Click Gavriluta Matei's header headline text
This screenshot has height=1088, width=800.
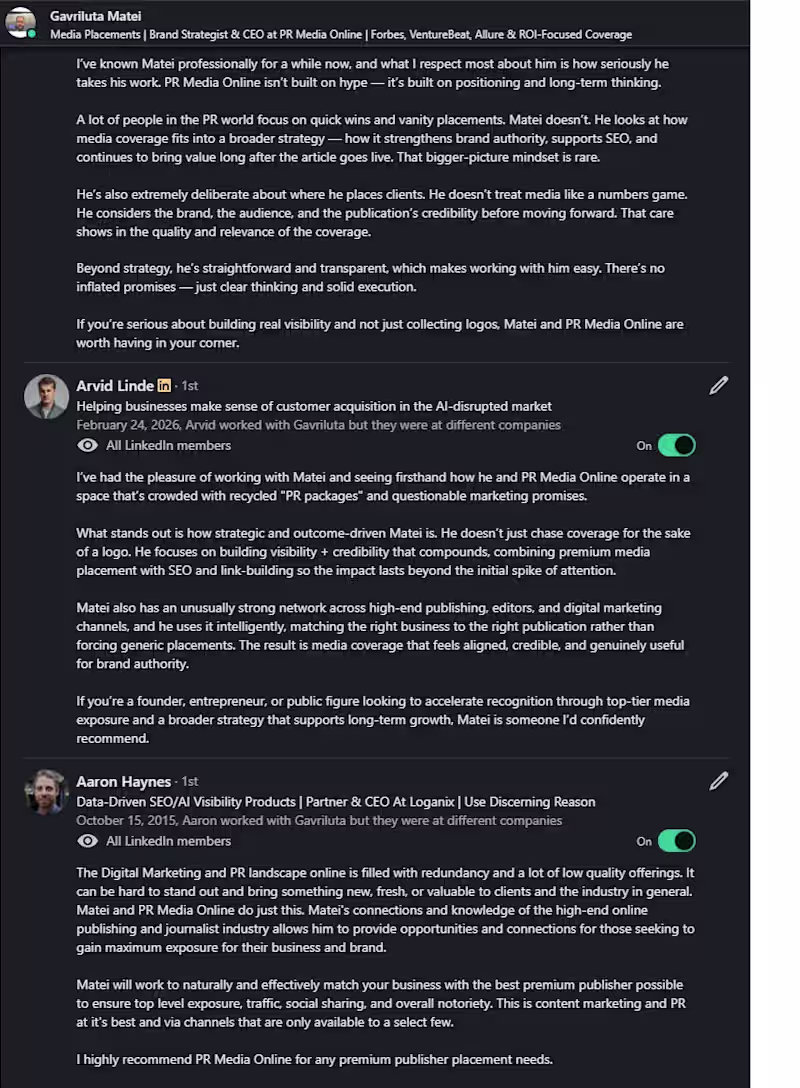(x=341, y=34)
